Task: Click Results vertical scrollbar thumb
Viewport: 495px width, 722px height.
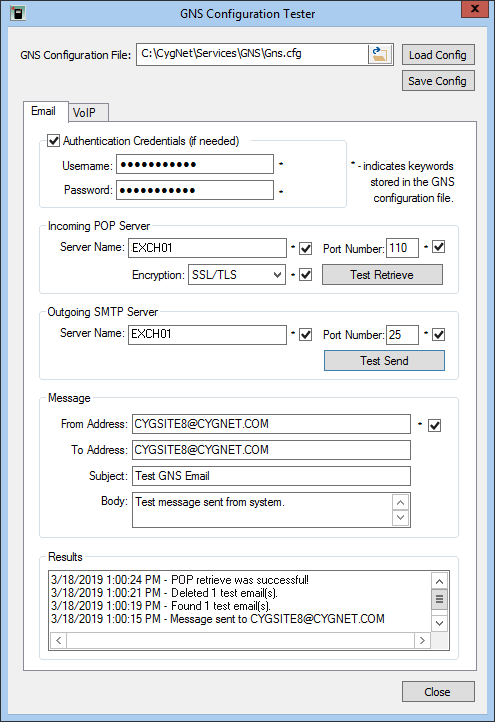Action: point(439,599)
